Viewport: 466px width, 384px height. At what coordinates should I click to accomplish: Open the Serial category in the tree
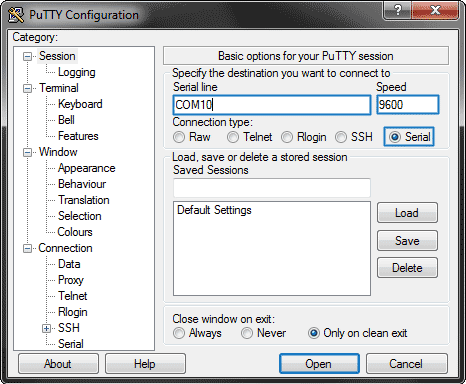click(x=70, y=344)
